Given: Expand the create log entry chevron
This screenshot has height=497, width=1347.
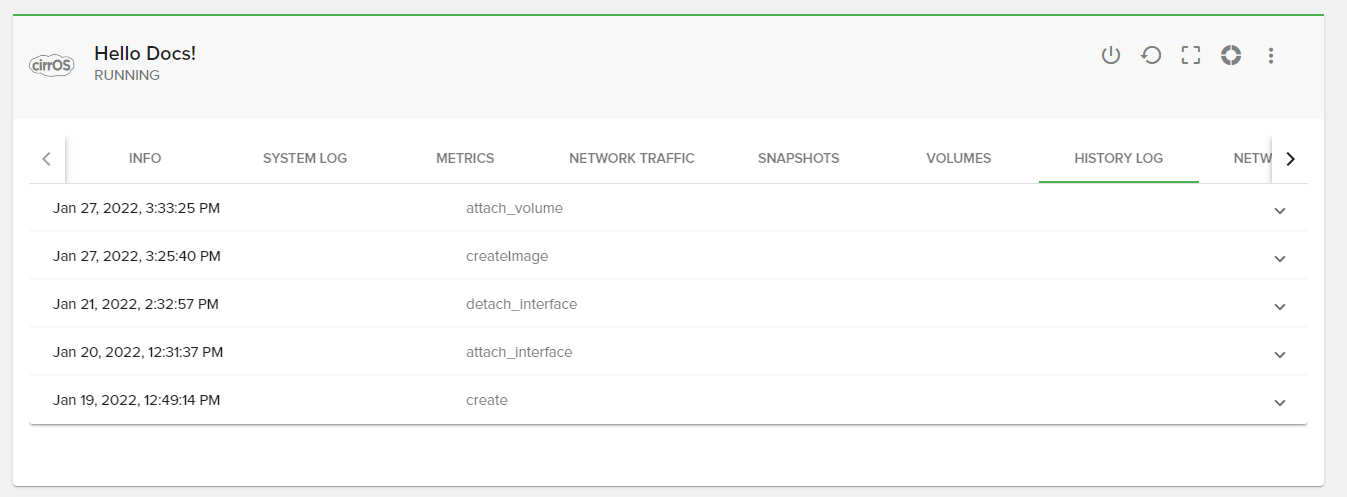Looking at the screenshot, I should pyautogui.click(x=1280, y=402).
